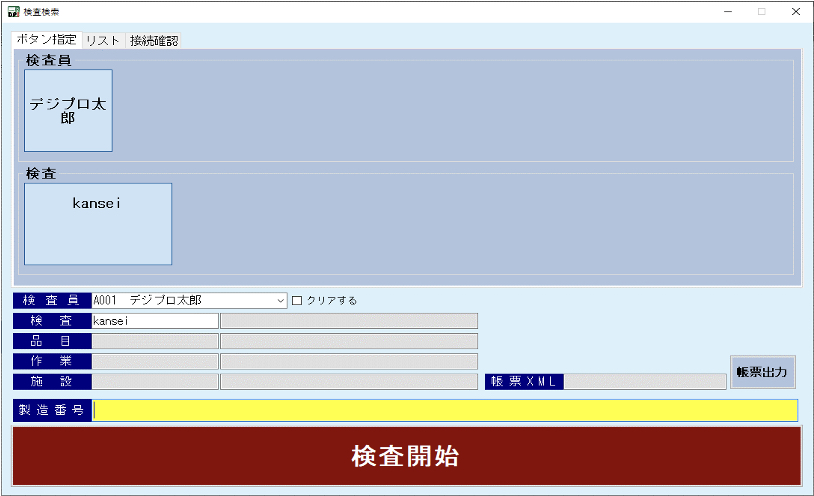Image resolution: width=814 pixels, height=496 pixels.
Task: Click the wide description field in 品目 row
Action: 348,341
